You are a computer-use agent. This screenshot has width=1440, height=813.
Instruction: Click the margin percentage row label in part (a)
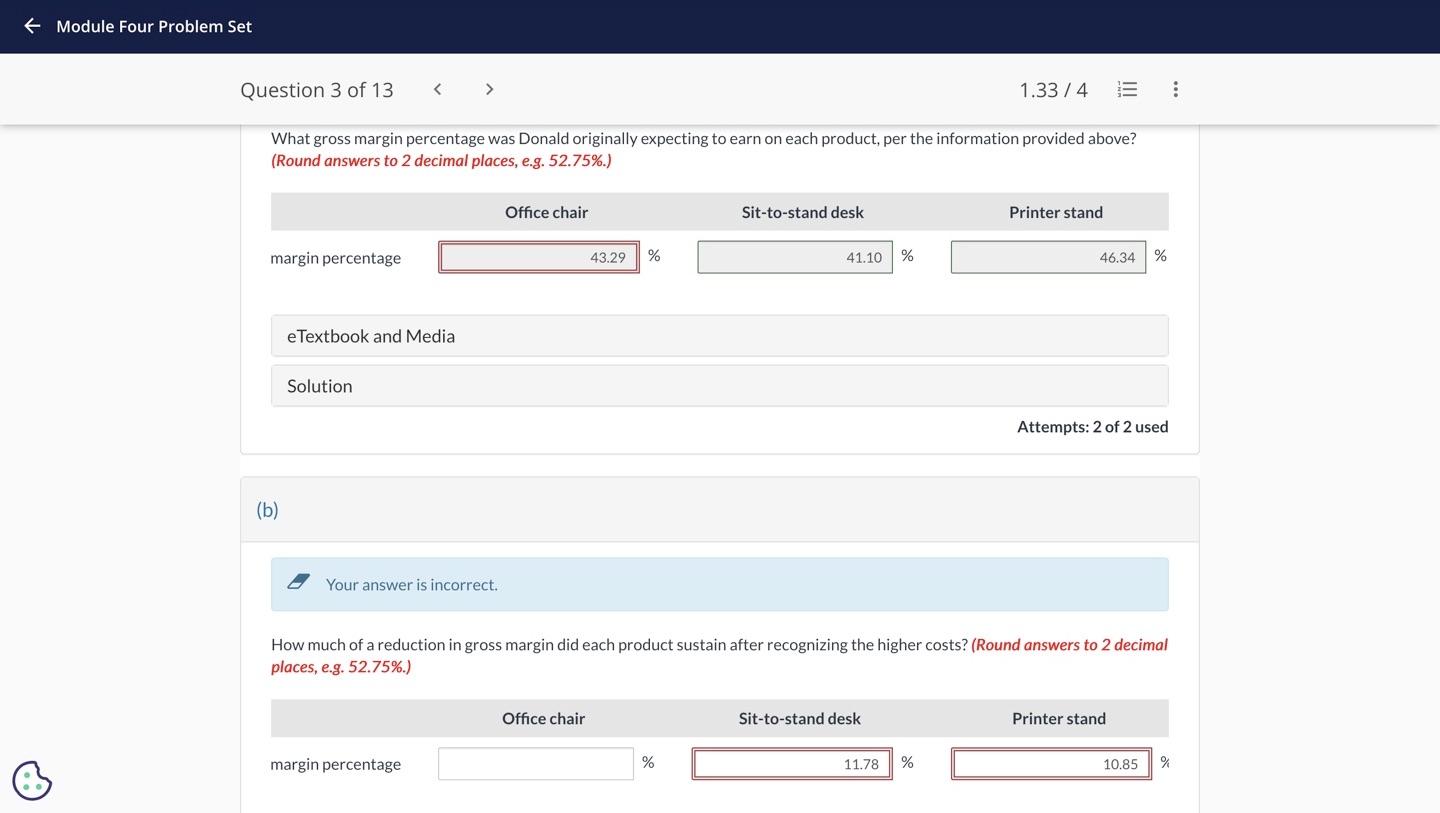(x=335, y=258)
